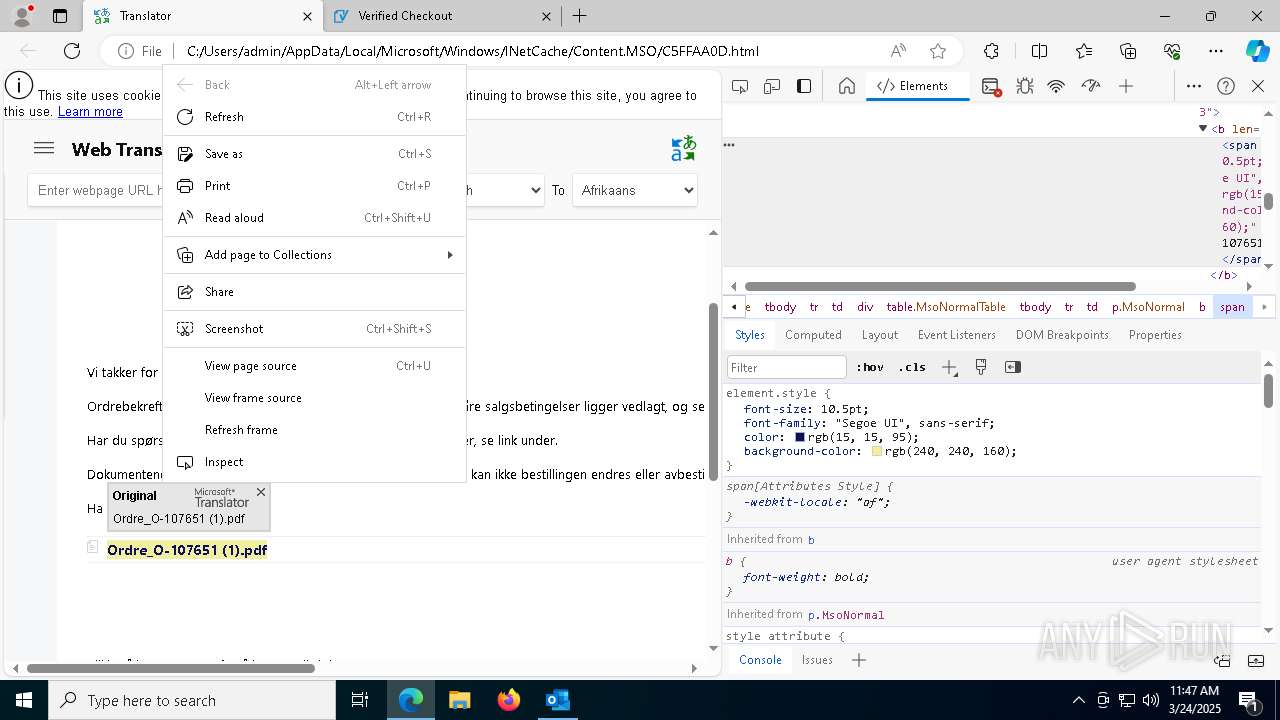Open Firefox from the taskbar

[x=509, y=700]
